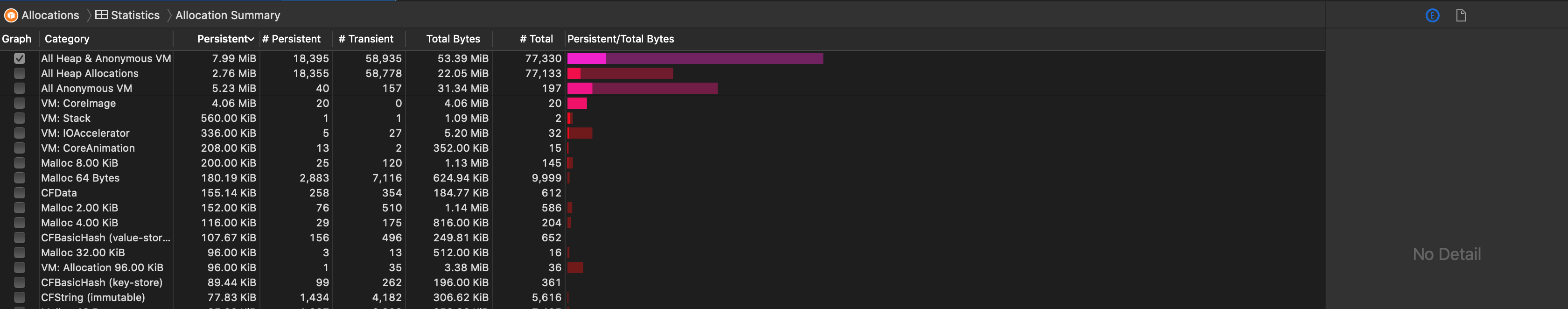Enable graph checkbox for All Heap Allocations
This screenshot has height=309, width=1568.
20,74
